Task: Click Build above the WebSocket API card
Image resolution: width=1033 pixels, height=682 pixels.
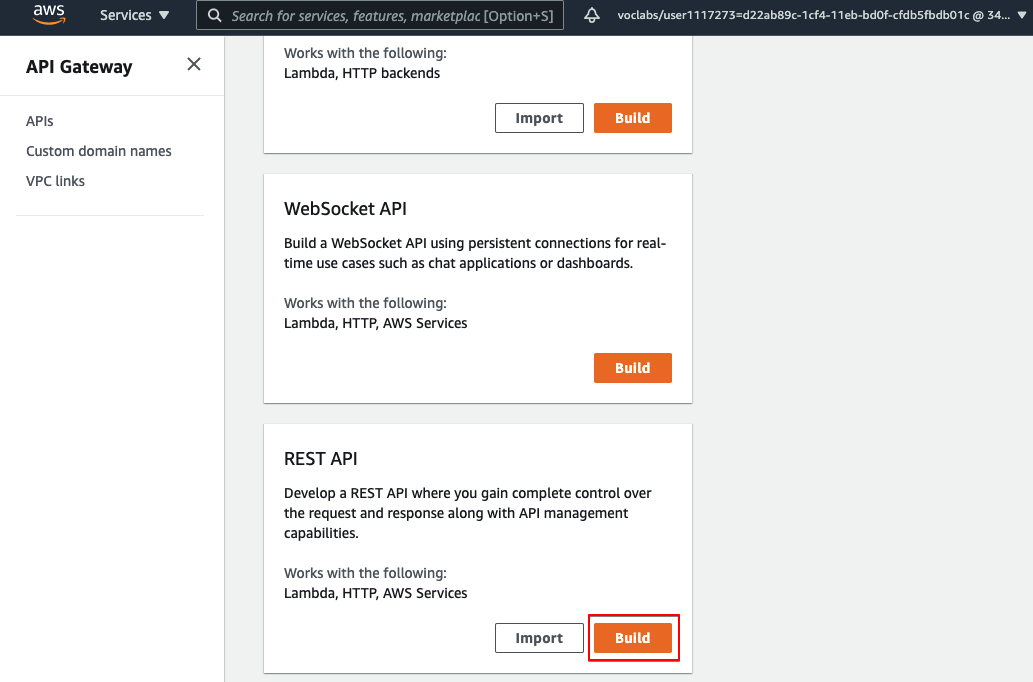Action: tap(632, 118)
